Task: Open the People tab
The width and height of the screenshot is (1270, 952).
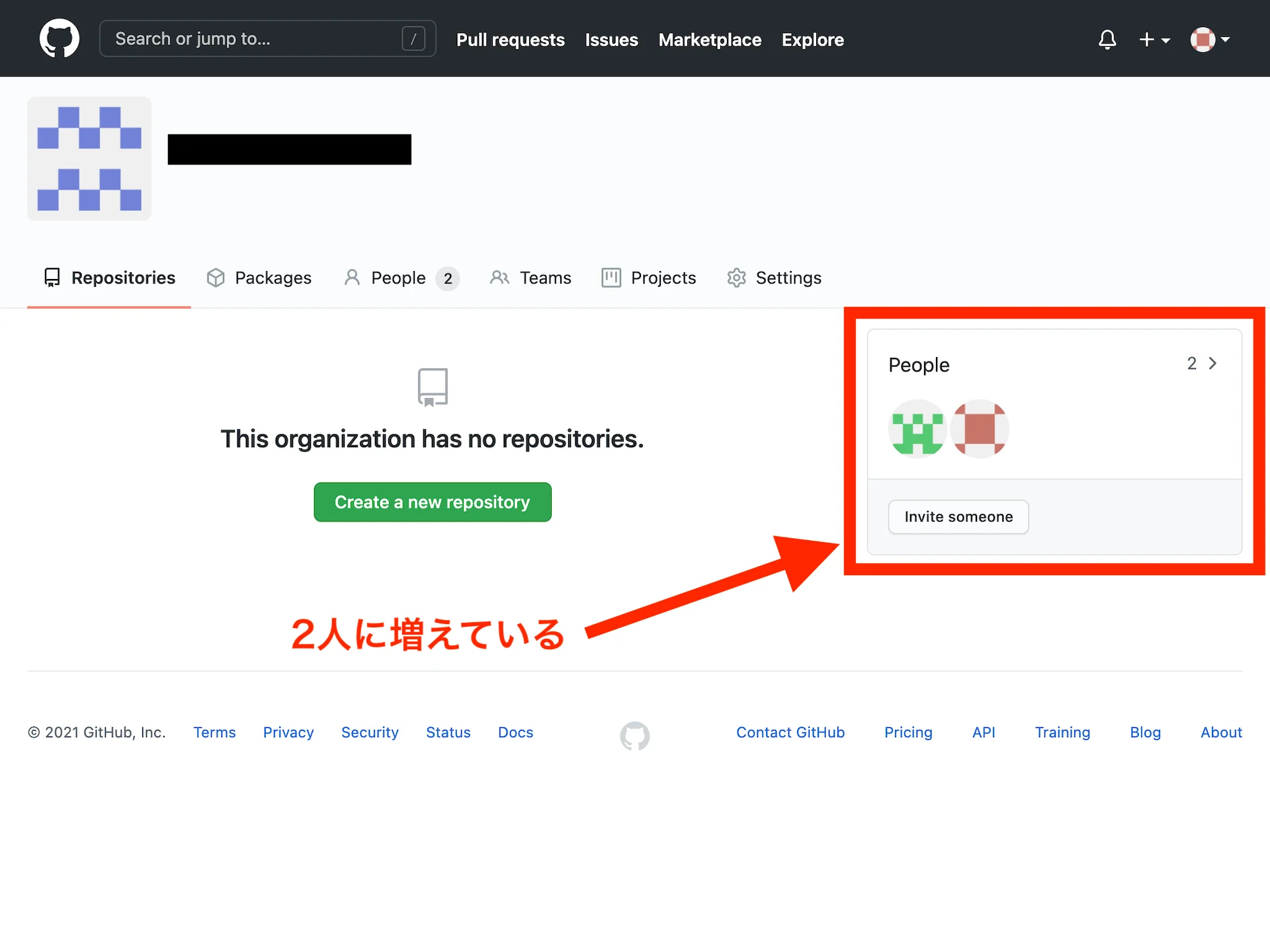Action: tap(400, 278)
